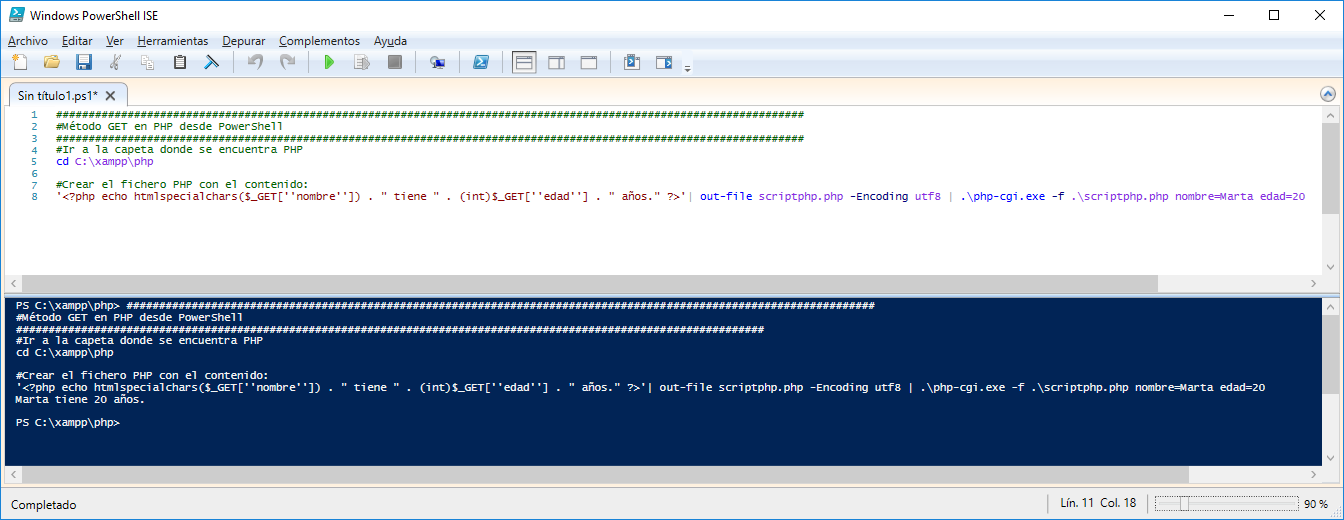Collapse the script pane with the round chevron

[1328, 94]
